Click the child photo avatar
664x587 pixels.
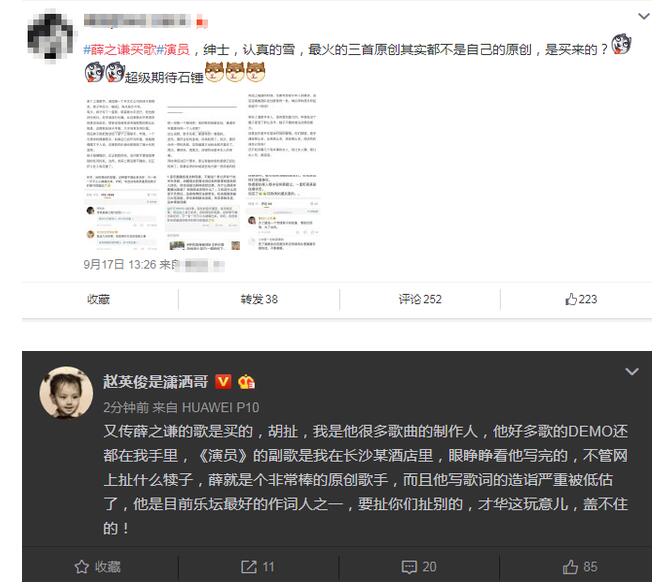[66, 392]
